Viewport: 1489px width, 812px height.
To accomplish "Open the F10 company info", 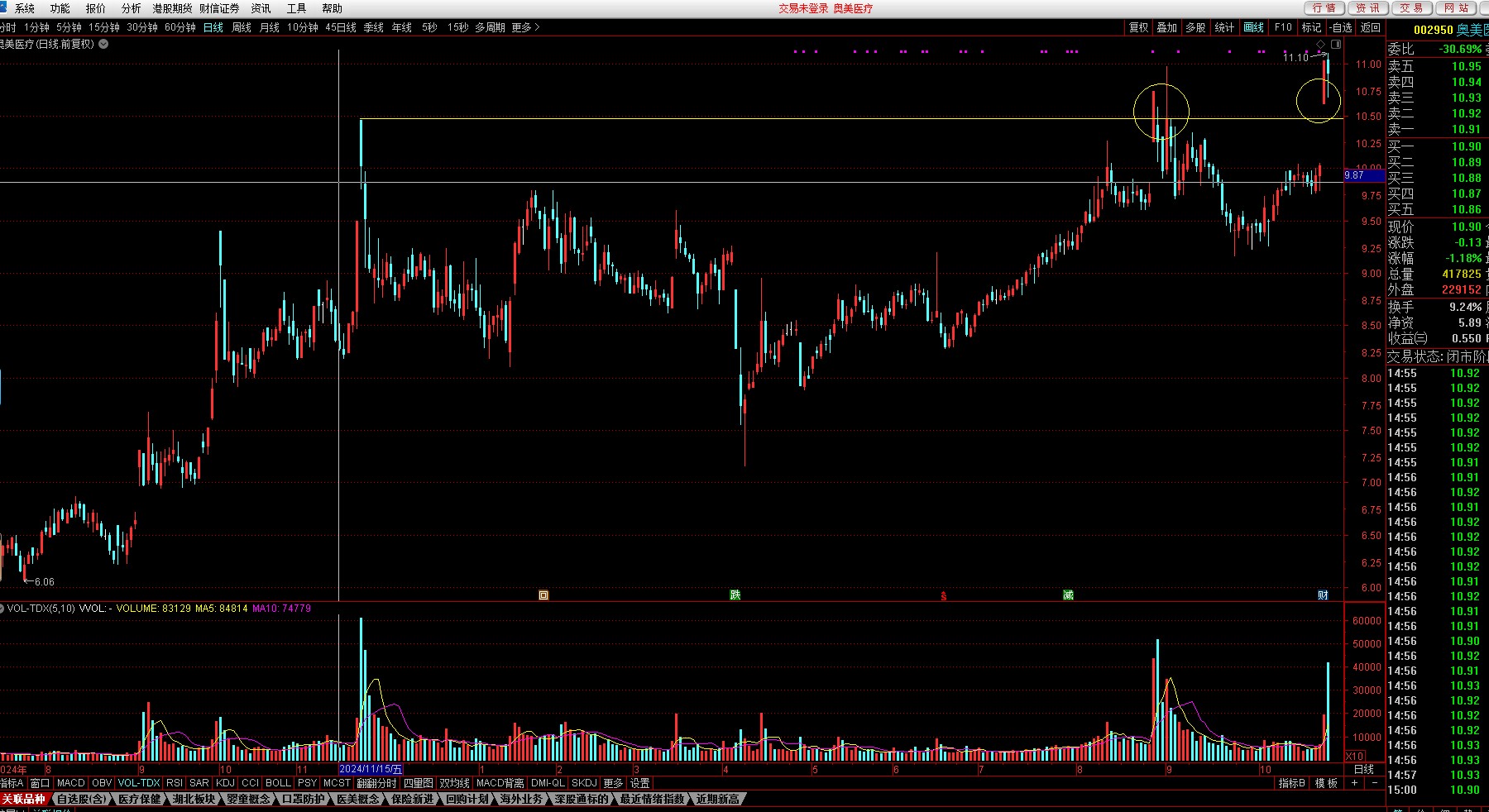I will click(1283, 27).
